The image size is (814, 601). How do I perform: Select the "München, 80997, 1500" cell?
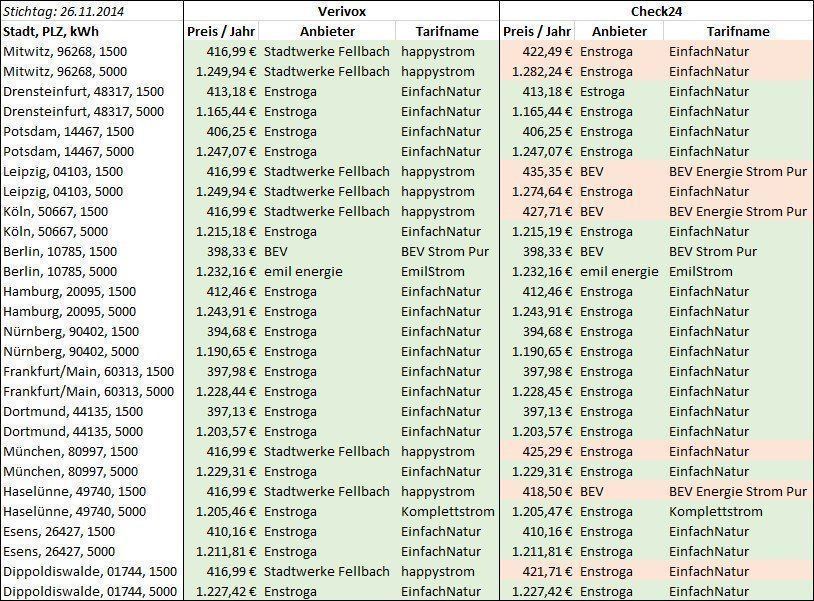click(71, 452)
